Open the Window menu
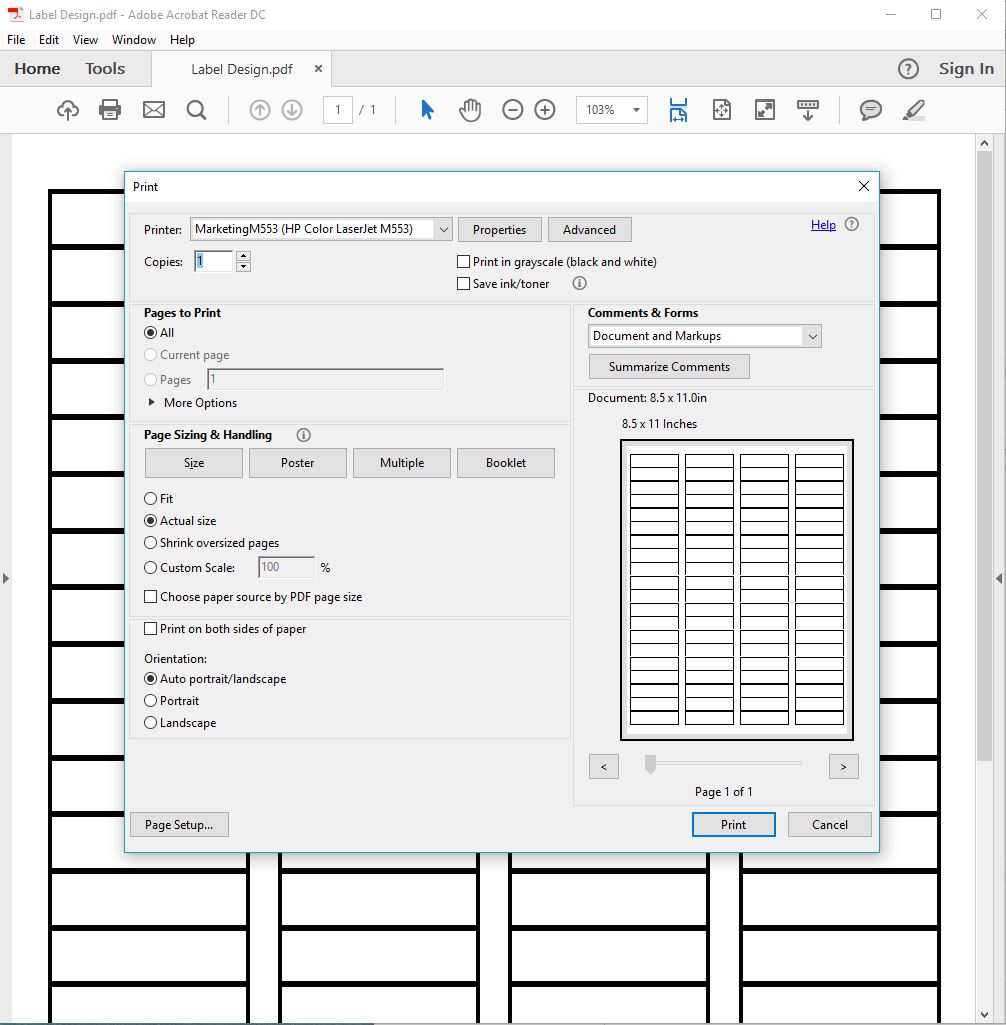This screenshot has height=1025, width=1006. pos(133,40)
